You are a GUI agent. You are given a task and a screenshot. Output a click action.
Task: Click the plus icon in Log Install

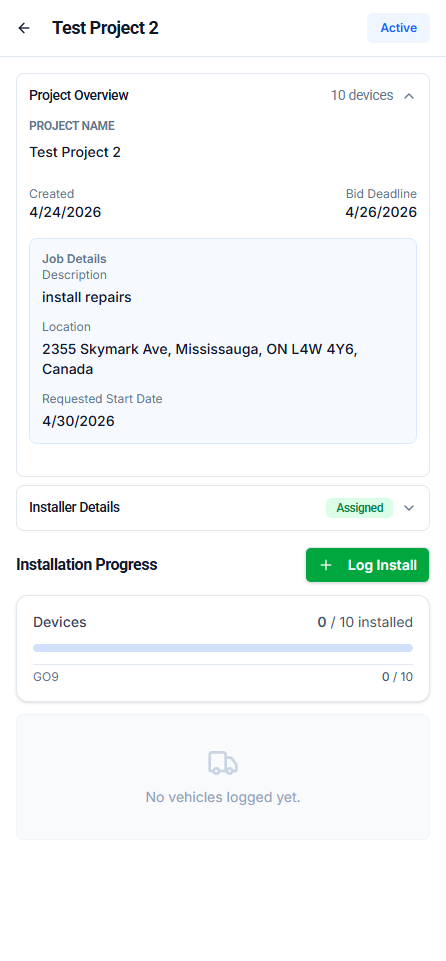326,565
